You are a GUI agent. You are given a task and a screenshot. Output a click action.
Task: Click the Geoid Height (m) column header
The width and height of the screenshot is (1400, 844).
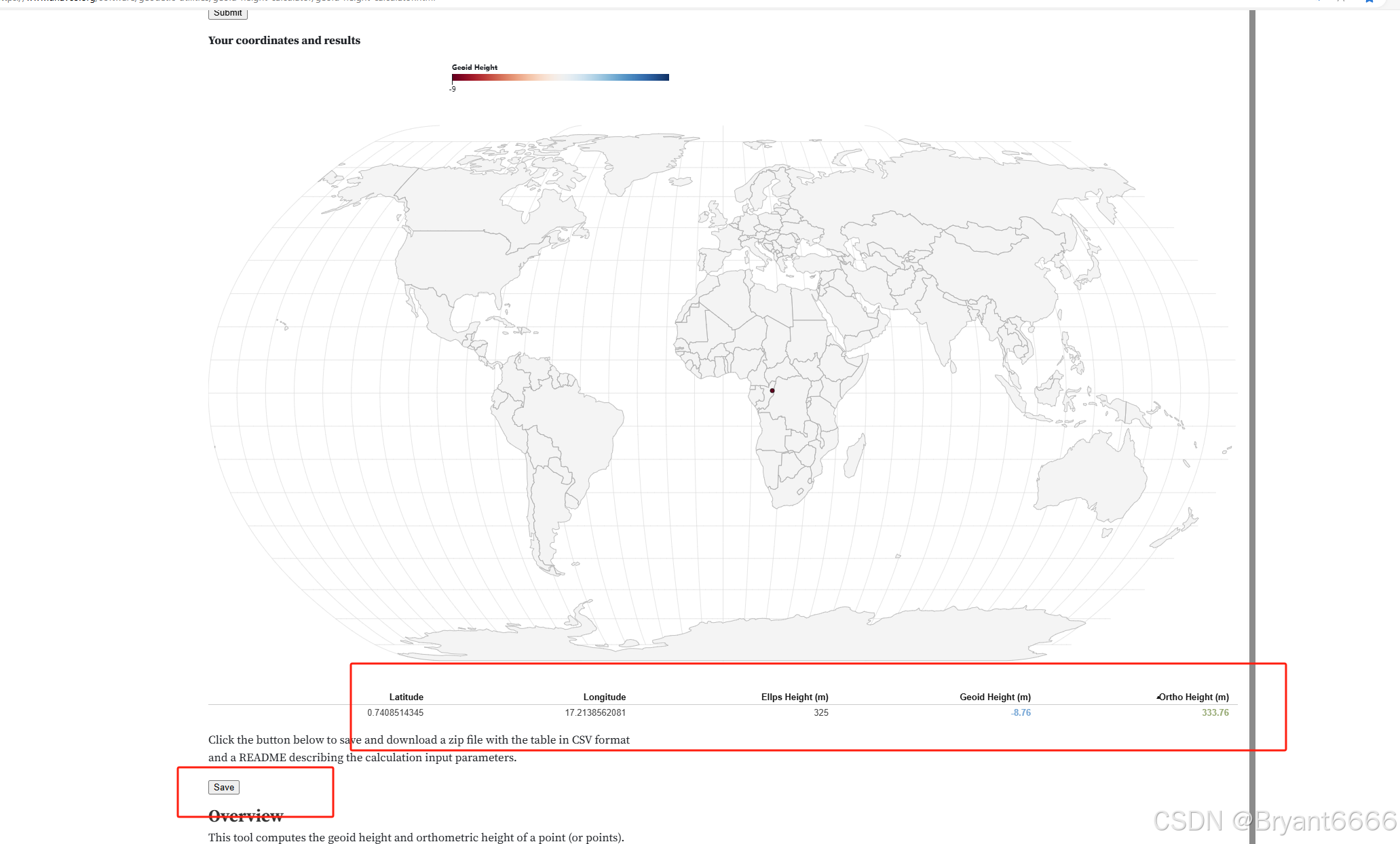pos(994,697)
